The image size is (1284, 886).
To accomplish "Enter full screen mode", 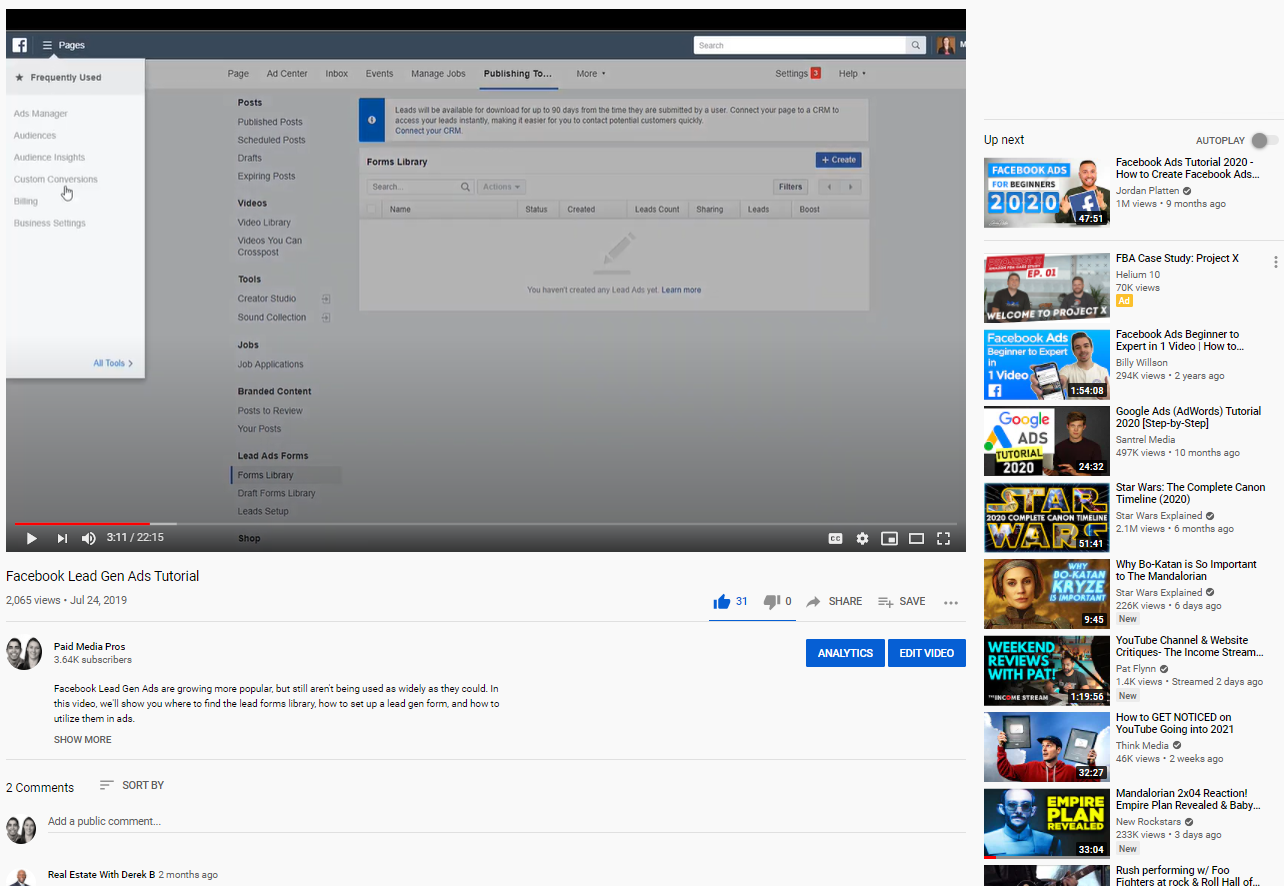I will [943, 538].
